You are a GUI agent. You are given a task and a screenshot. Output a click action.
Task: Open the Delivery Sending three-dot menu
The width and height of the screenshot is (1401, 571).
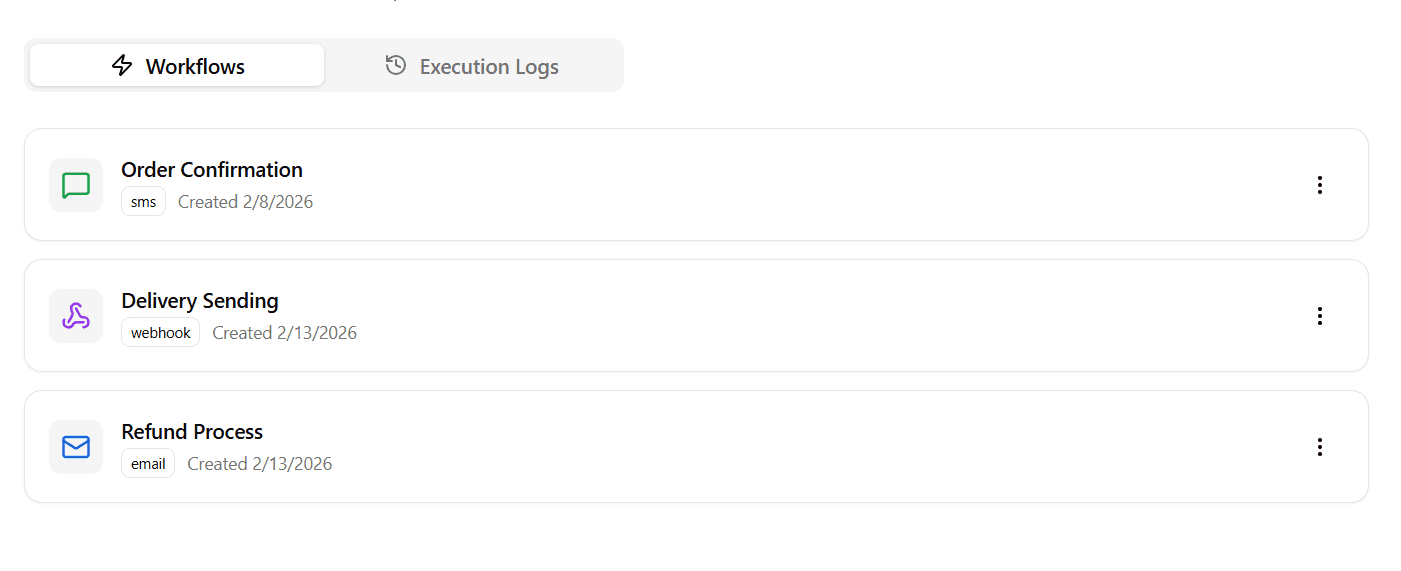click(1320, 316)
